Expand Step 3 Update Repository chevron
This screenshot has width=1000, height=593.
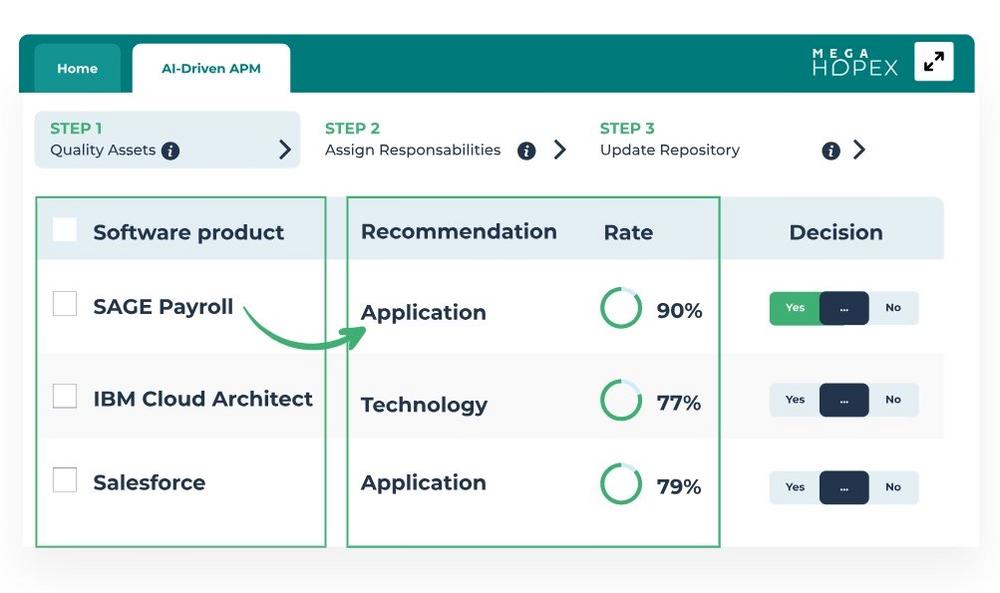click(859, 150)
